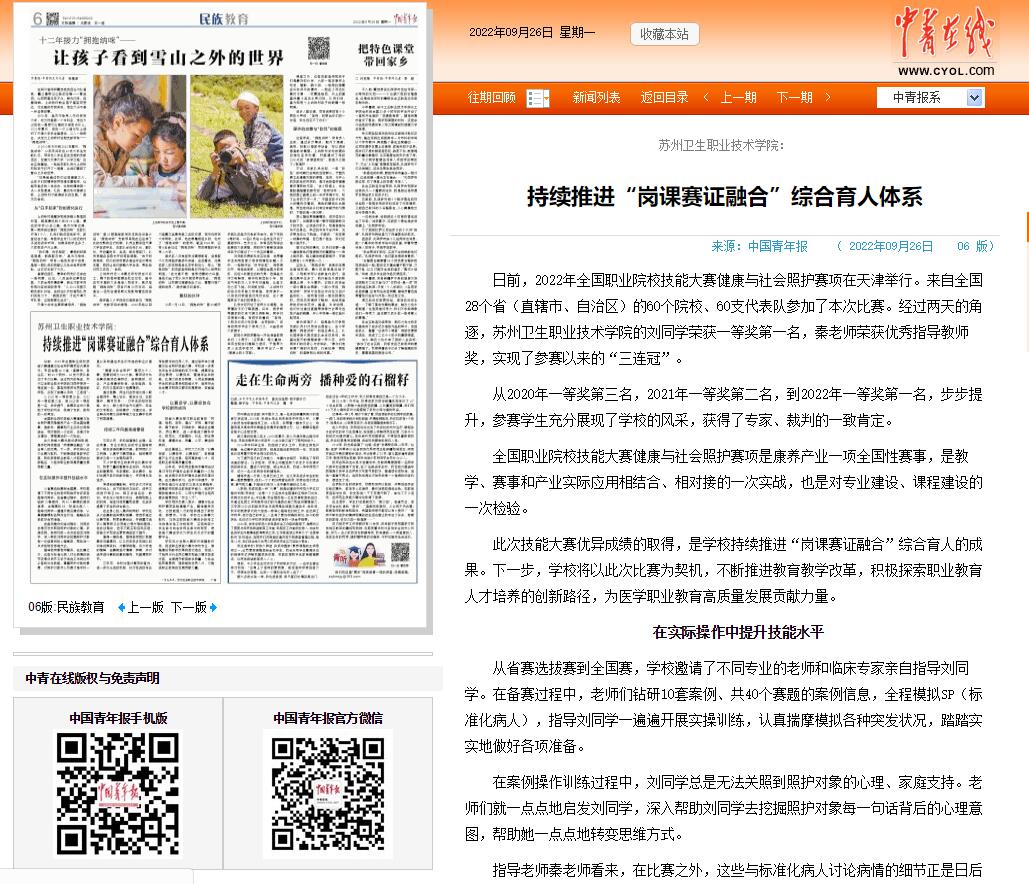The height and width of the screenshot is (884, 1029).
Task: Navigate to 下一期 issue
Action: click(x=795, y=98)
